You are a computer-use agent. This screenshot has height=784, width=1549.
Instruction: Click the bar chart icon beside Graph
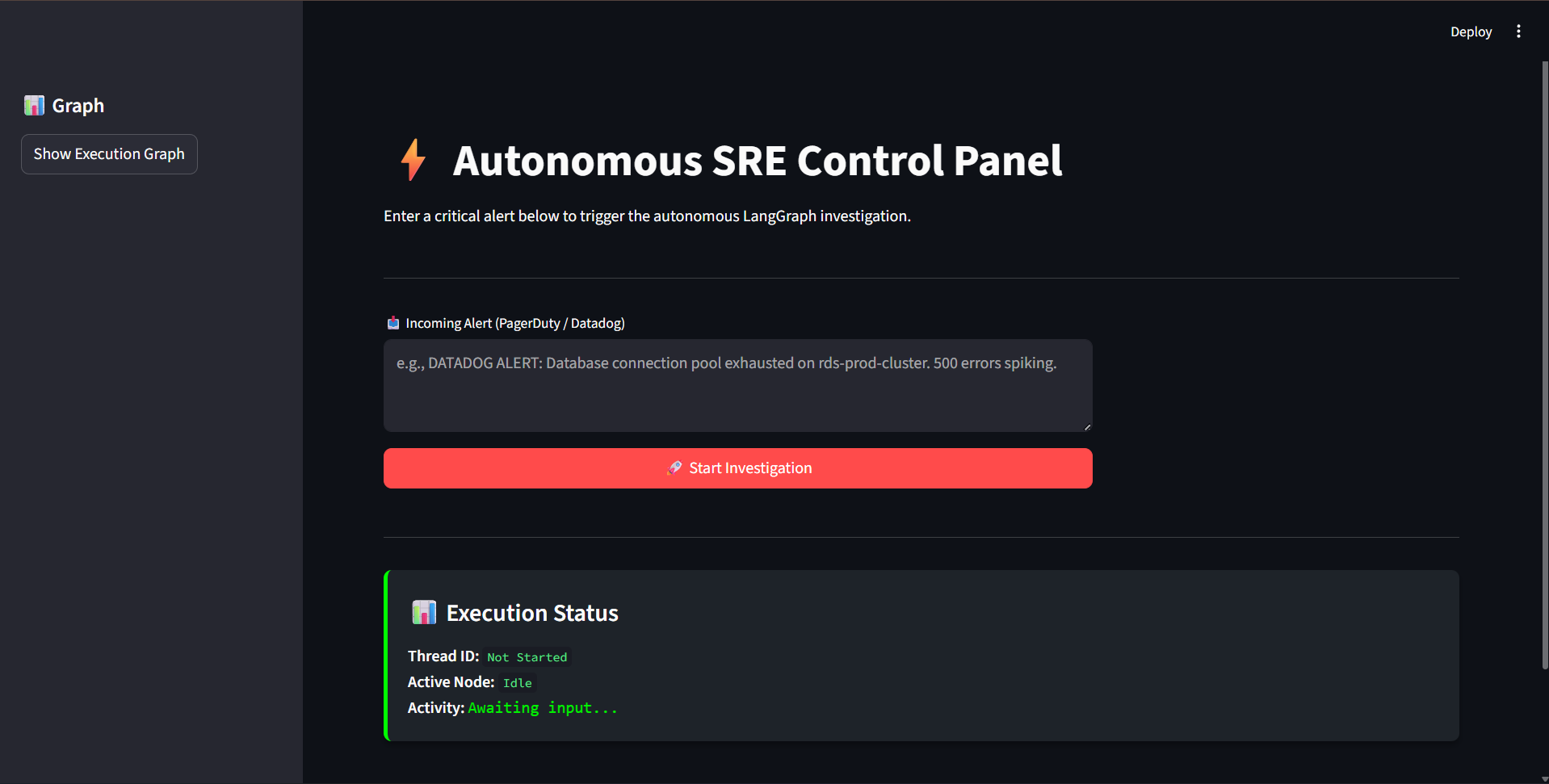pyautogui.click(x=34, y=106)
